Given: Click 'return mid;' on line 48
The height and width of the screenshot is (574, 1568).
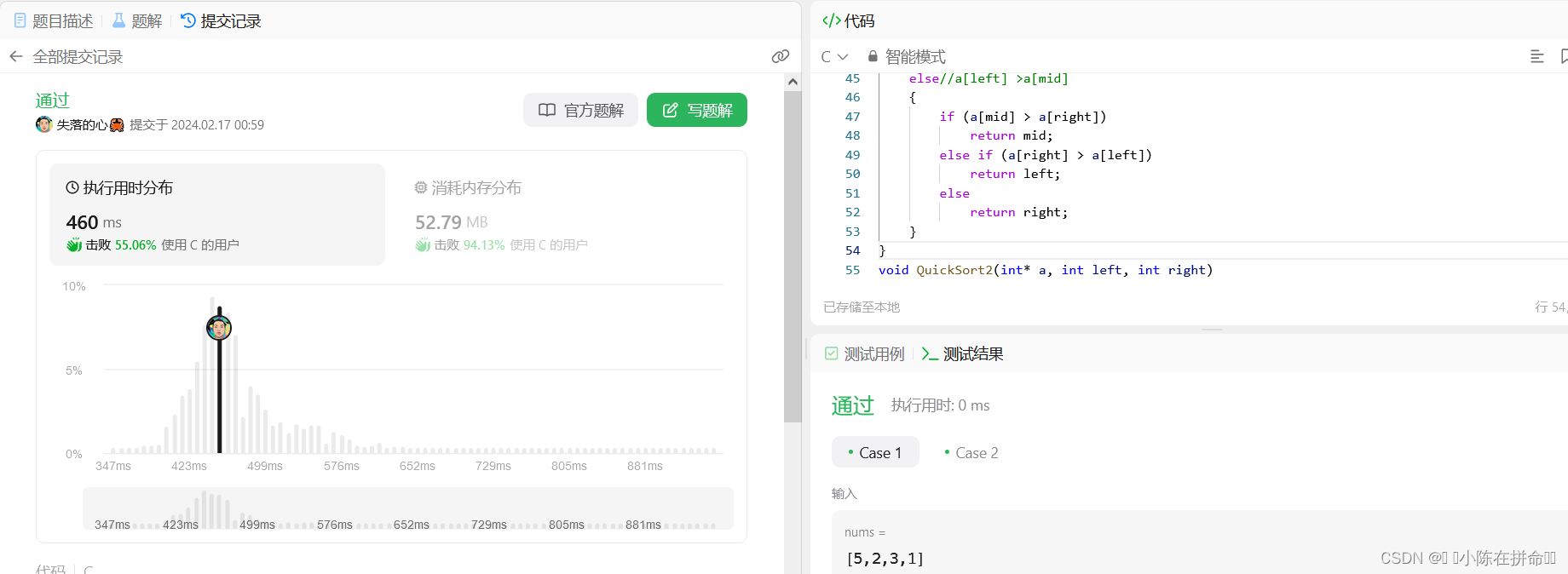Looking at the screenshot, I should [1012, 135].
